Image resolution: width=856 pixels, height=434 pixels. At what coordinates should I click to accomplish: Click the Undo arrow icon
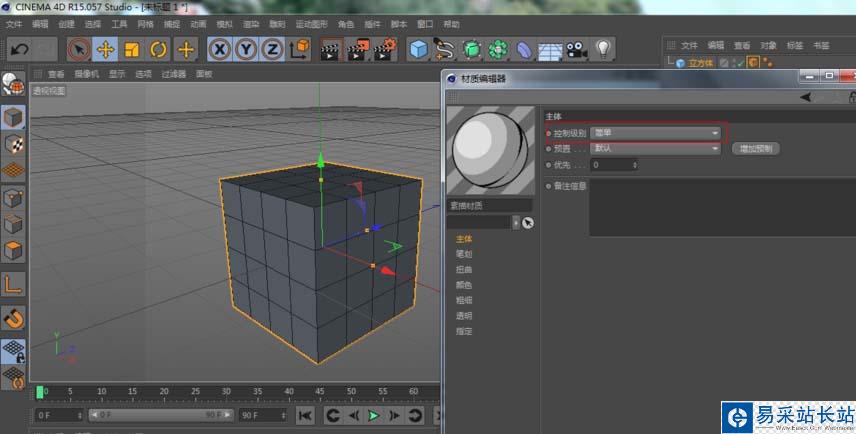19,49
